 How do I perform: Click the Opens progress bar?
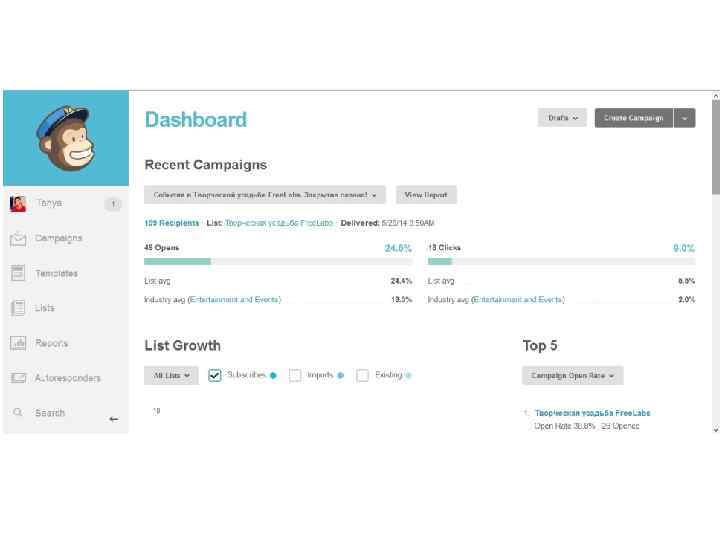click(x=278, y=262)
